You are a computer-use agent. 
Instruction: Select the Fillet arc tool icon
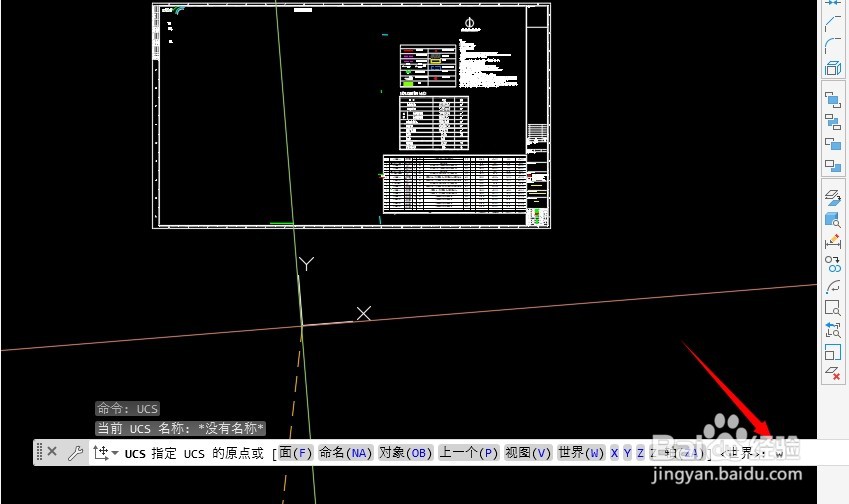[x=833, y=45]
